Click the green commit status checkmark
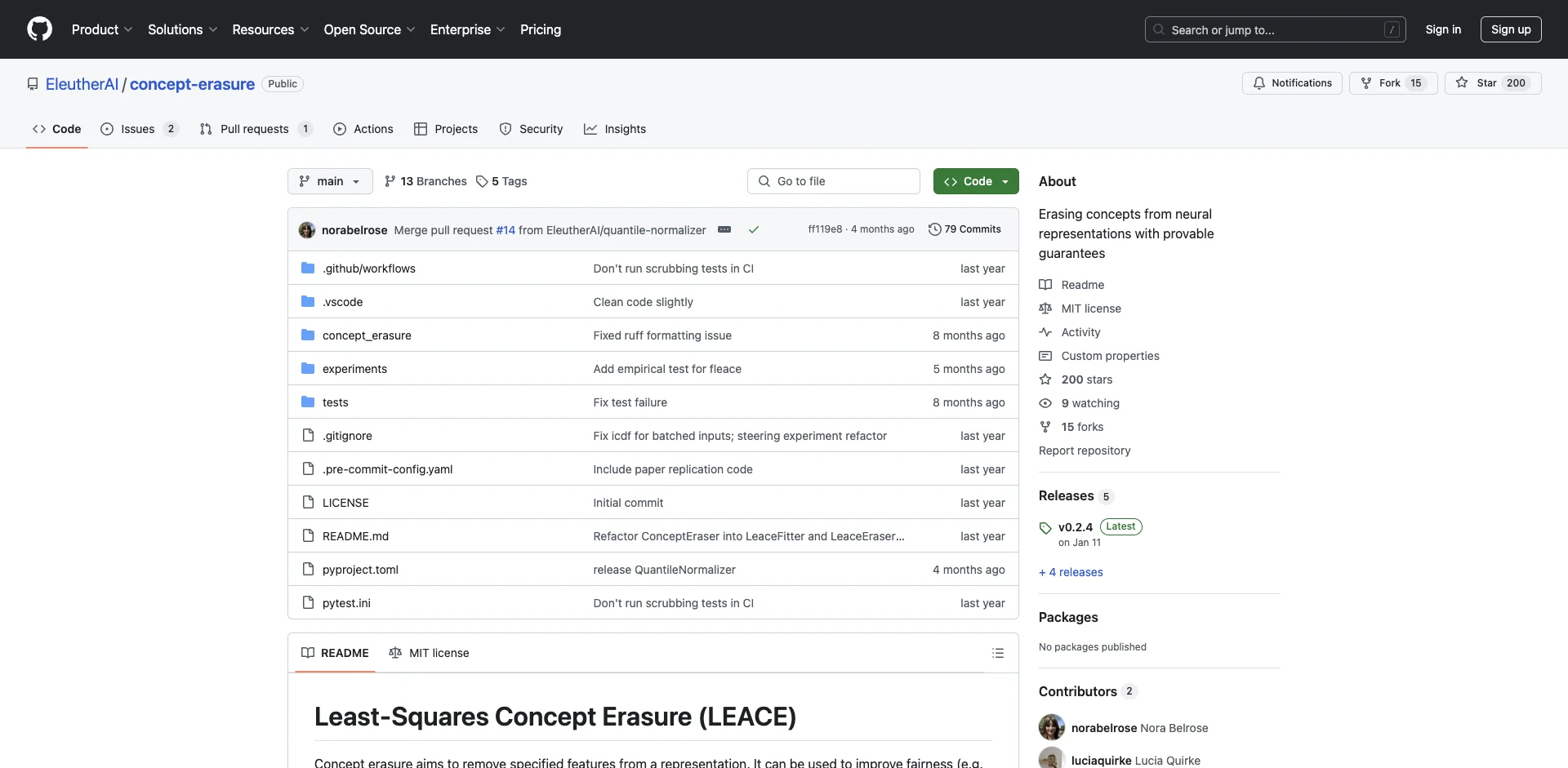The image size is (1568, 768). [x=754, y=230]
